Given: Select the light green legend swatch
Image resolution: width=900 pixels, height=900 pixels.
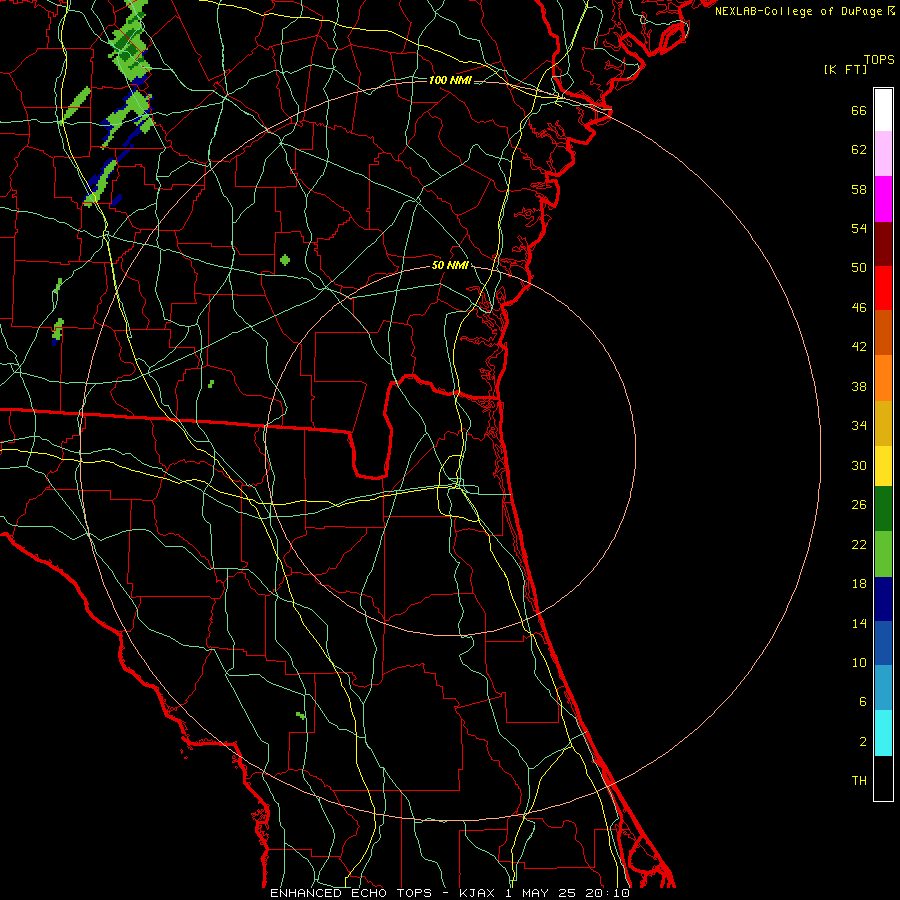Looking at the screenshot, I should [x=883, y=554].
